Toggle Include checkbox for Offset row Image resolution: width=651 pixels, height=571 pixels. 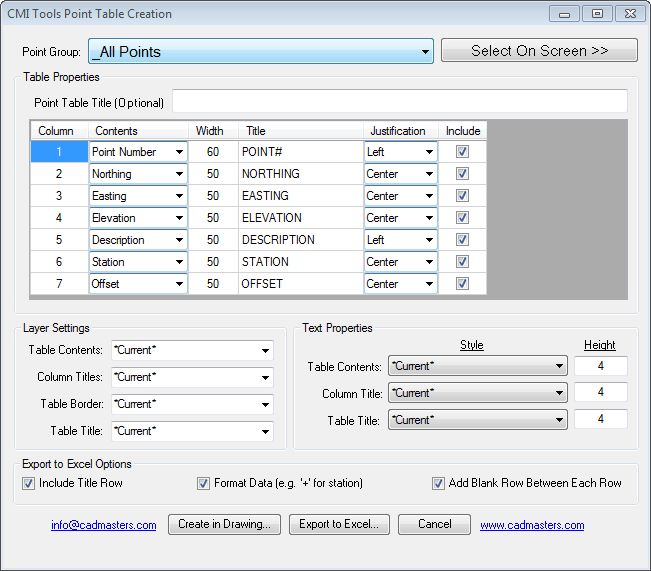(462, 284)
